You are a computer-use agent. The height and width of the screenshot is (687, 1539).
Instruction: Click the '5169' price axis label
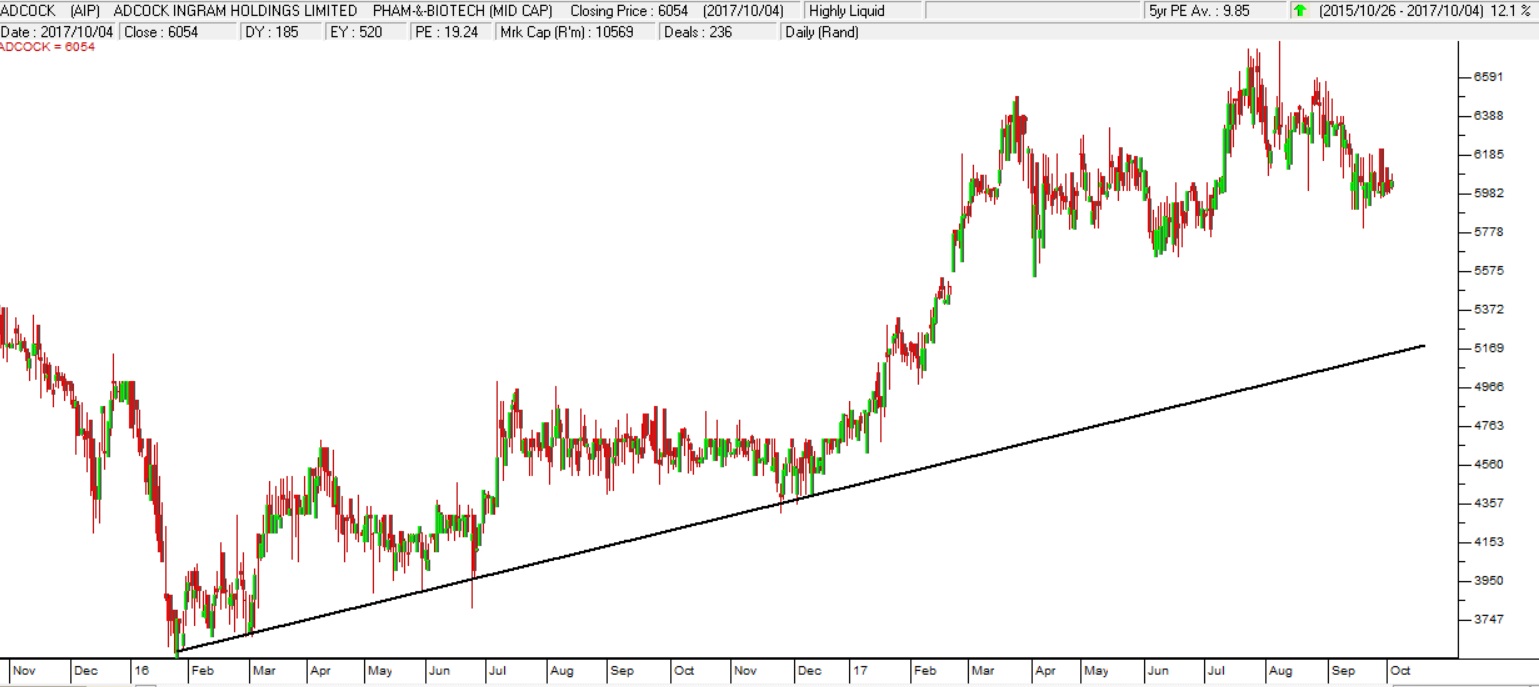point(1488,348)
